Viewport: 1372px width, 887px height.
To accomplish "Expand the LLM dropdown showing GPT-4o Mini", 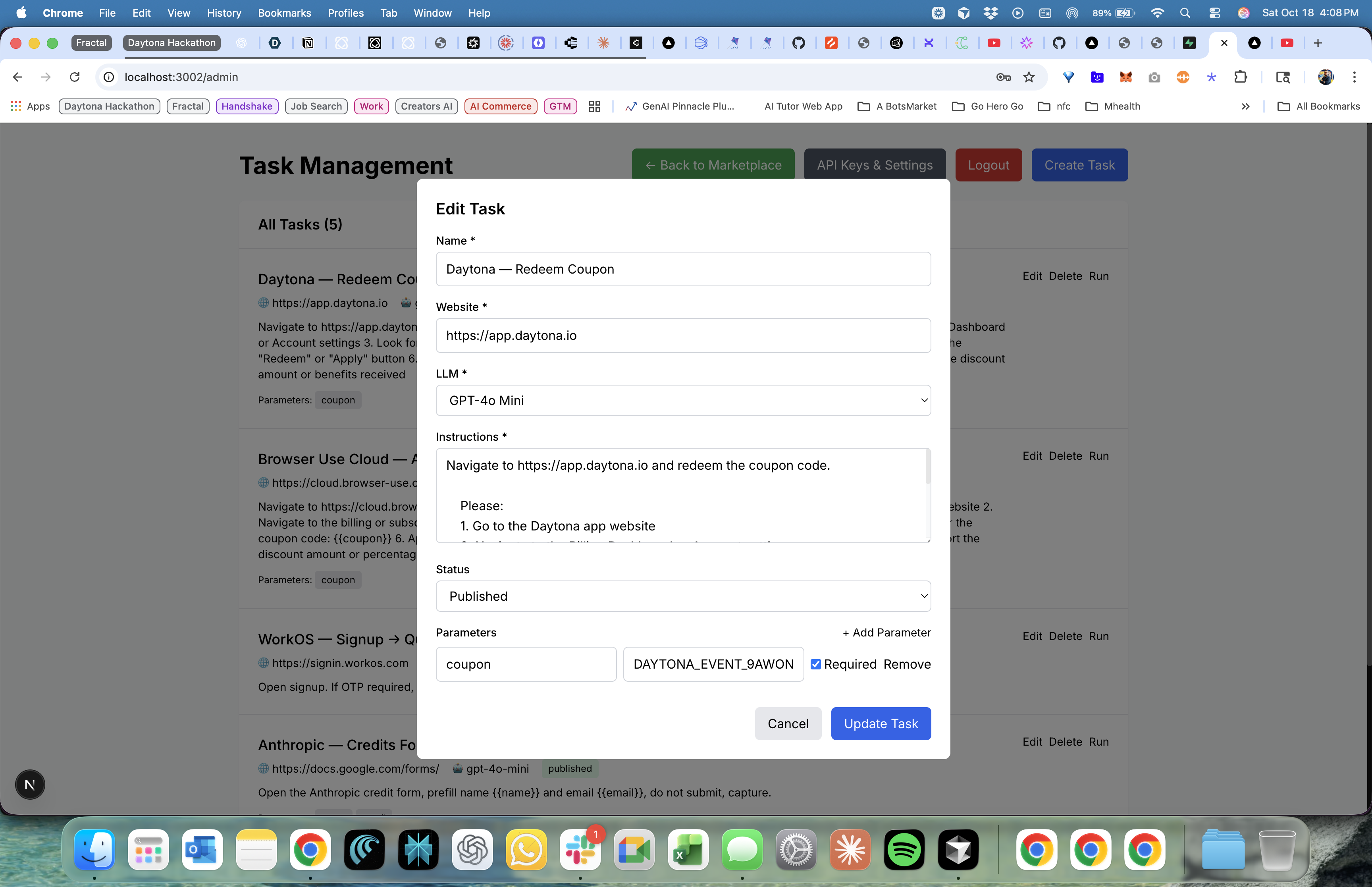I will click(x=683, y=400).
